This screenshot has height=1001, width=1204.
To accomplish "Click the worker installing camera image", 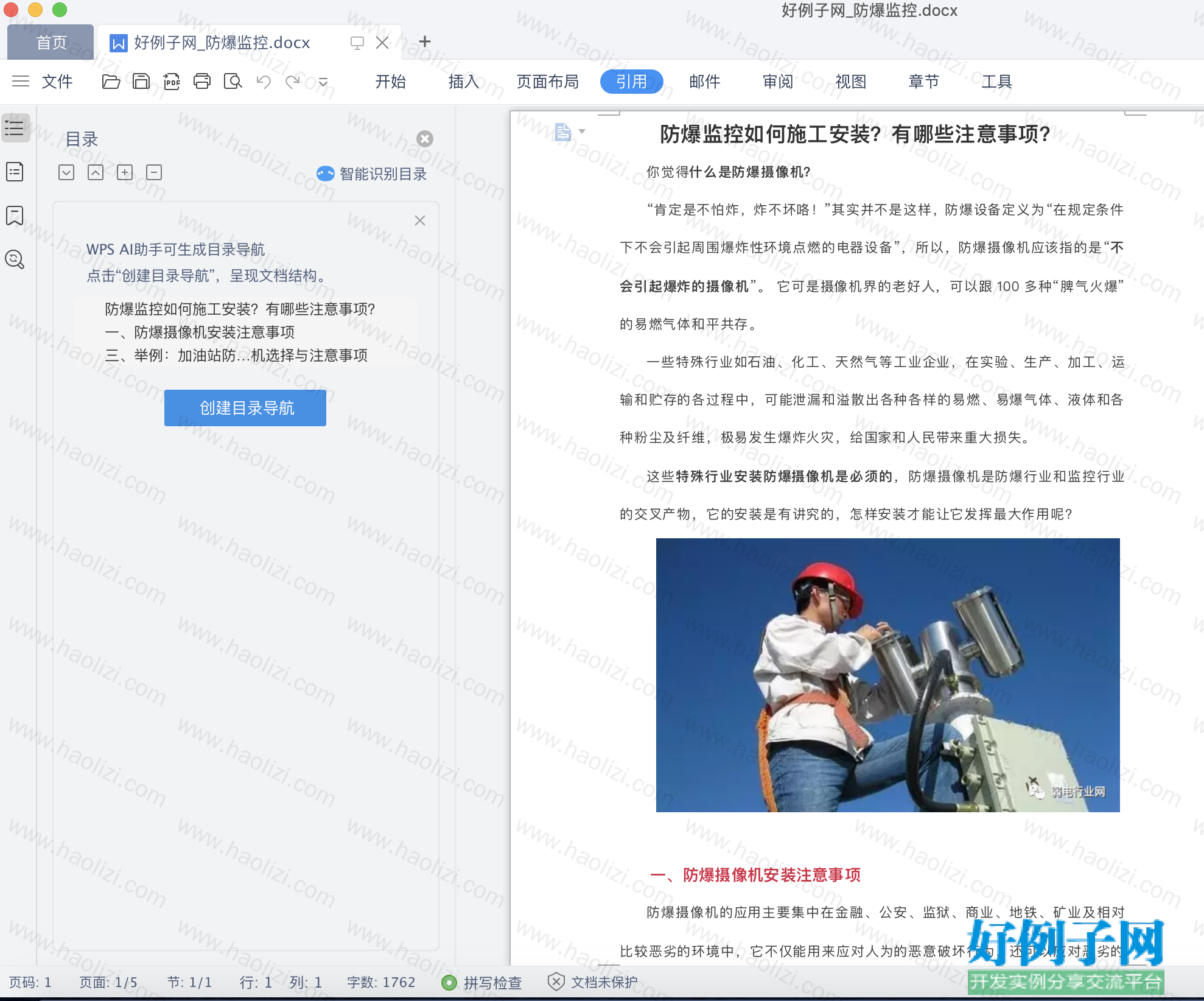I will (x=887, y=675).
